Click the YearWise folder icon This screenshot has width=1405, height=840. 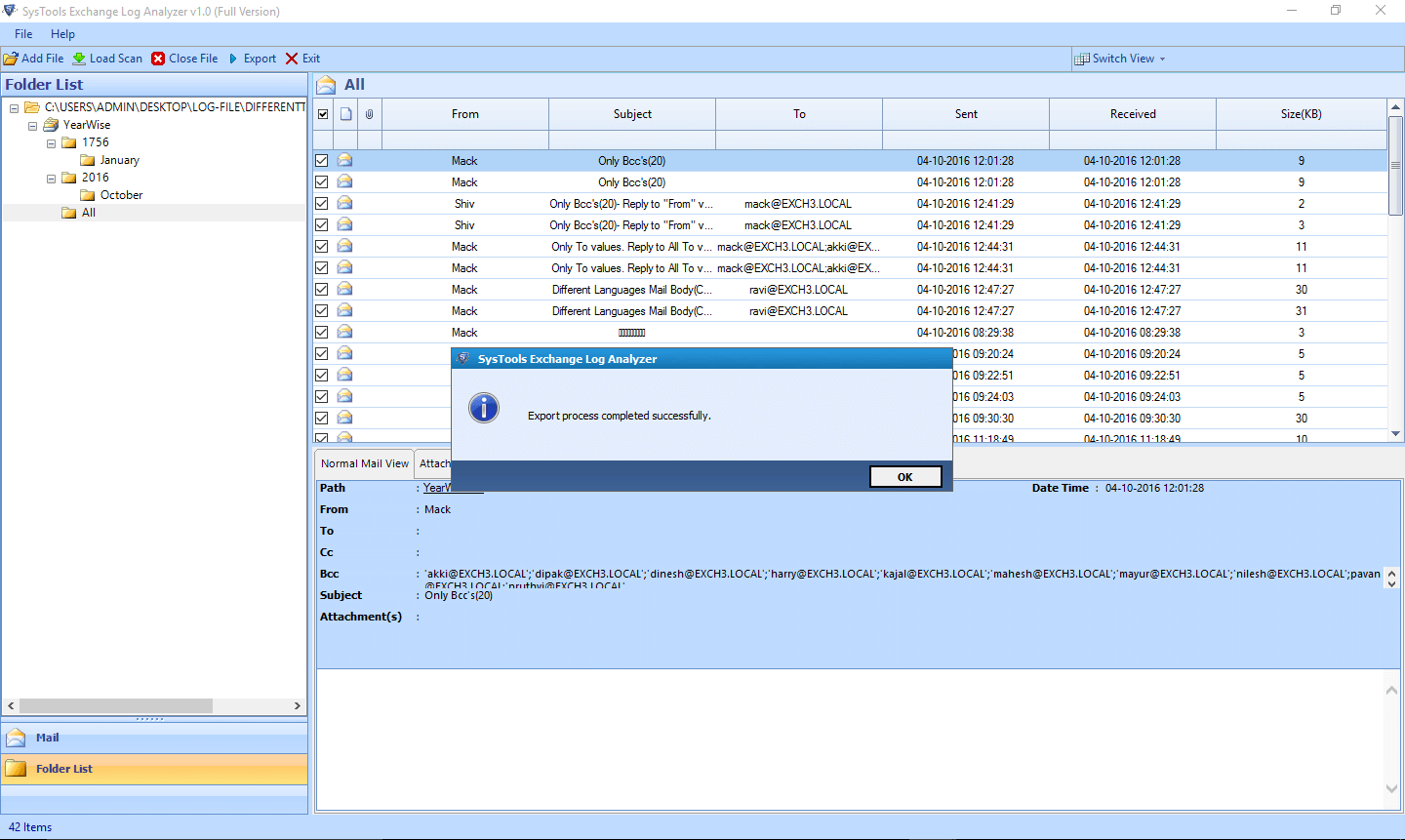tap(51, 125)
